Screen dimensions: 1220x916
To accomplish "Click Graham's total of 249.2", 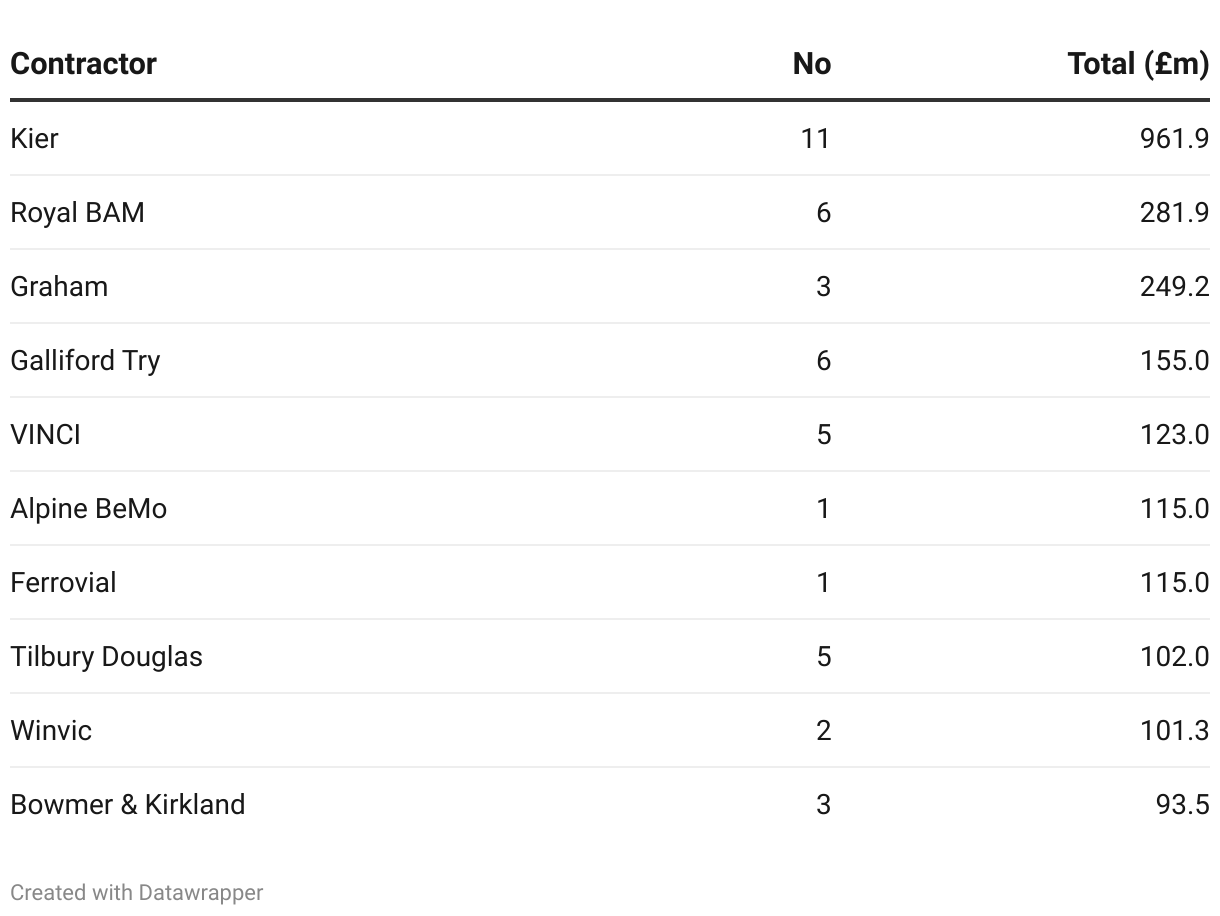I will click(1174, 287).
